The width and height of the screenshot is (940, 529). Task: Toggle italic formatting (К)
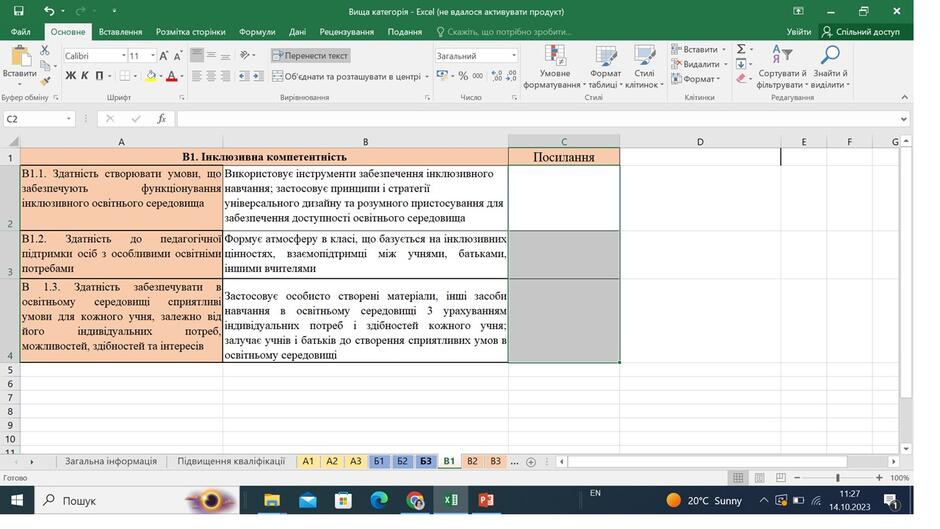click(x=85, y=76)
